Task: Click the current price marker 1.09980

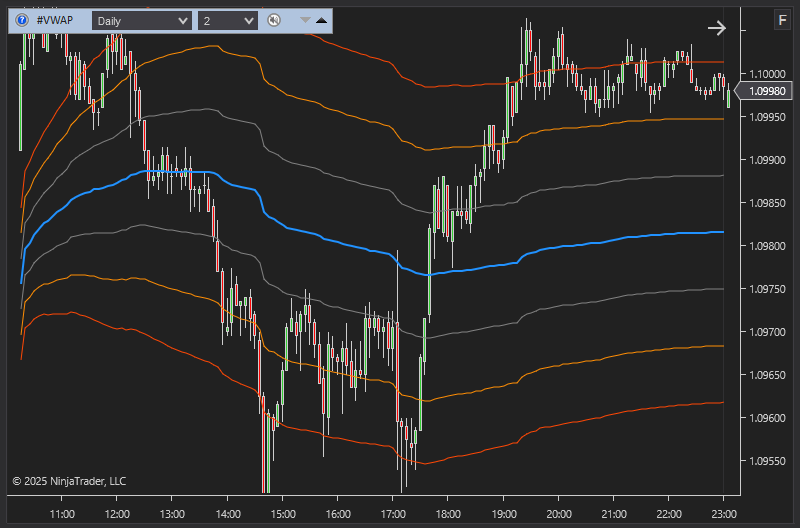Action: [766, 92]
